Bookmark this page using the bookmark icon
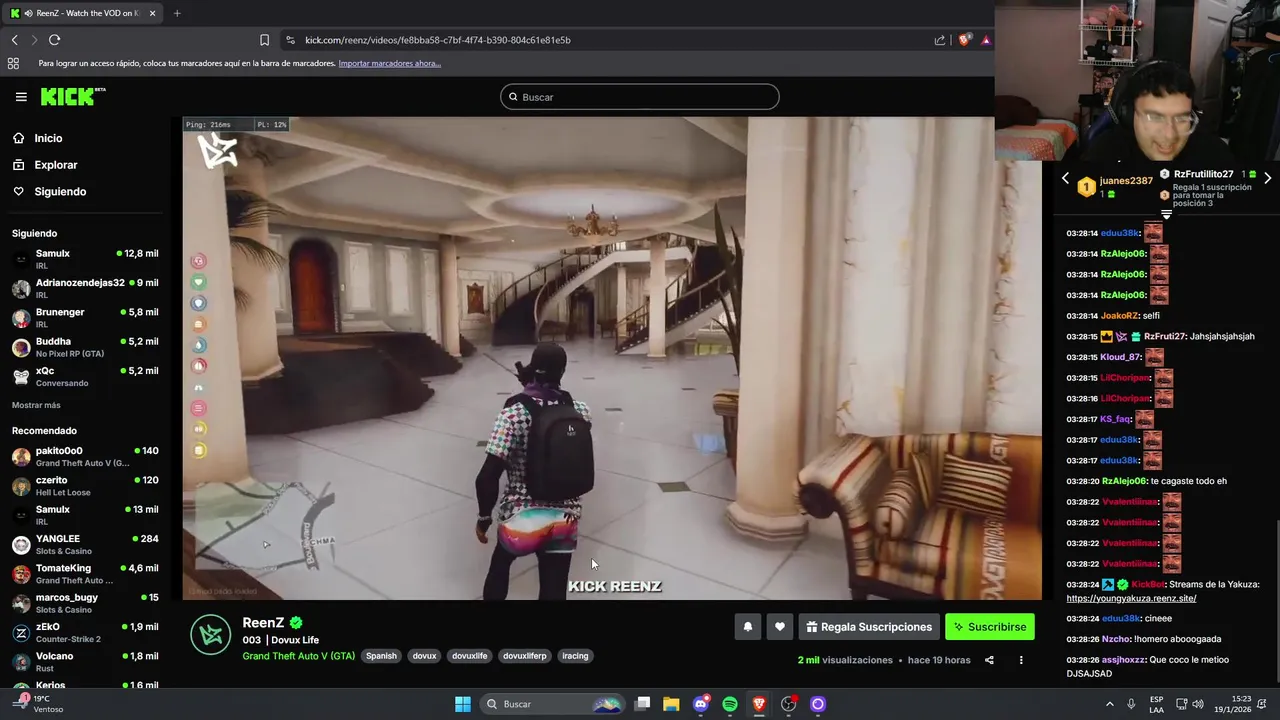 click(x=264, y=40)
